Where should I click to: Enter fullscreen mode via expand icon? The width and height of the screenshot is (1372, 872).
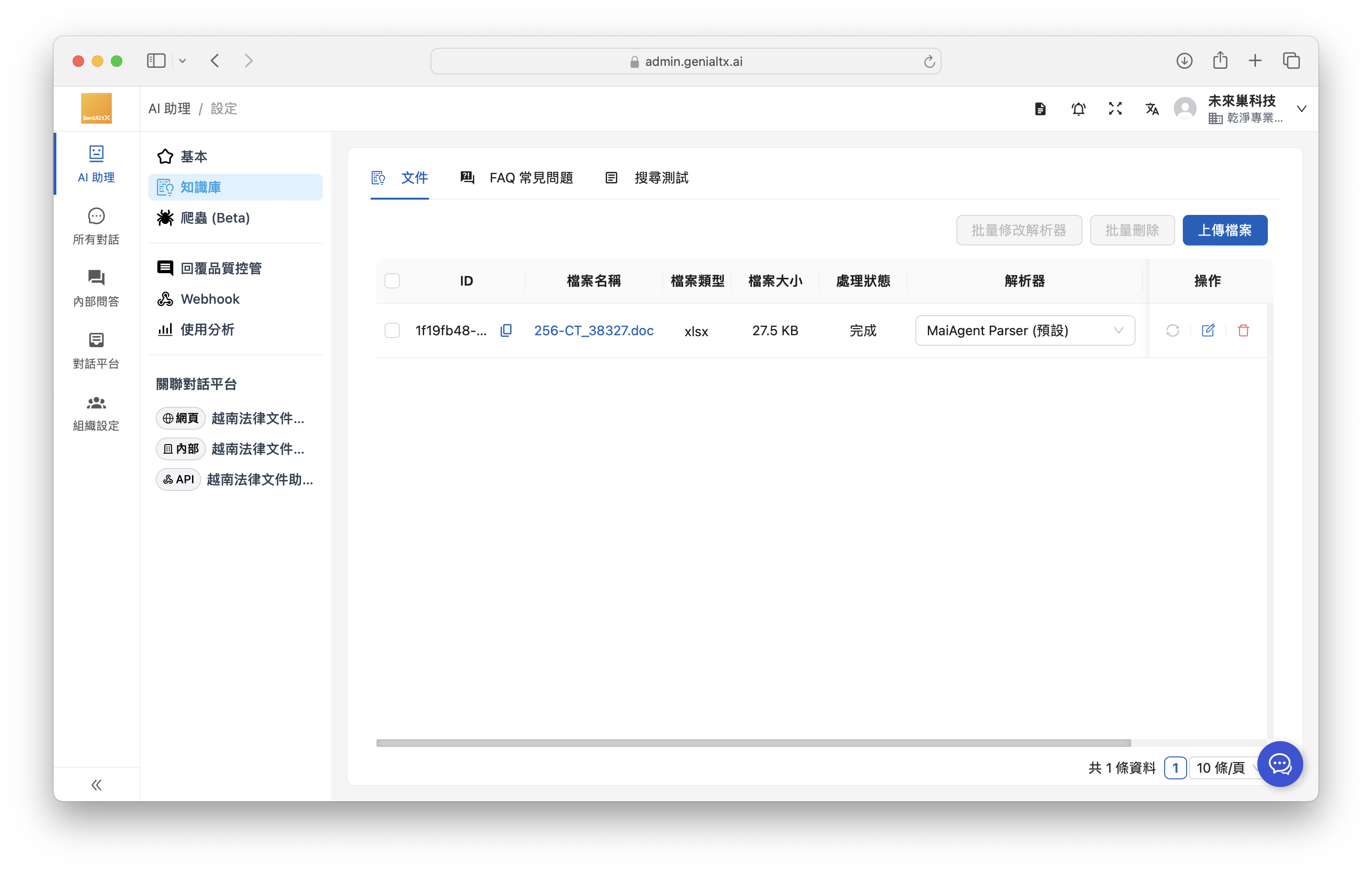(x=1115, y=109)
